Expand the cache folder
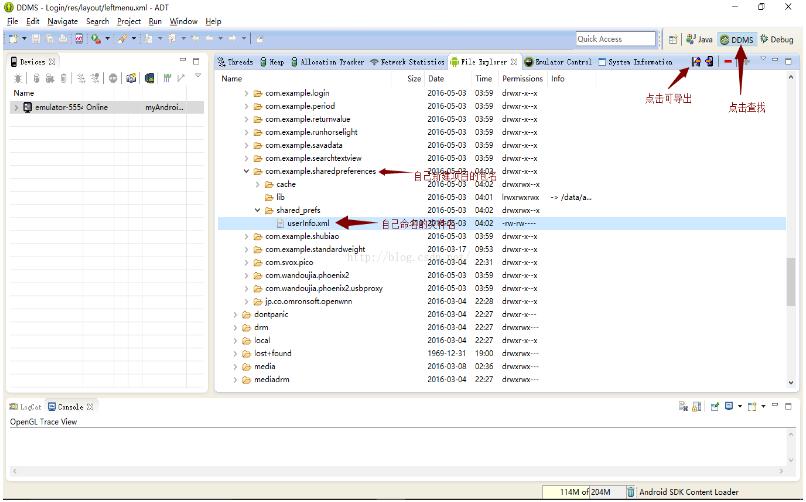This screenshot has height=502, width=806. click(258, 184)
